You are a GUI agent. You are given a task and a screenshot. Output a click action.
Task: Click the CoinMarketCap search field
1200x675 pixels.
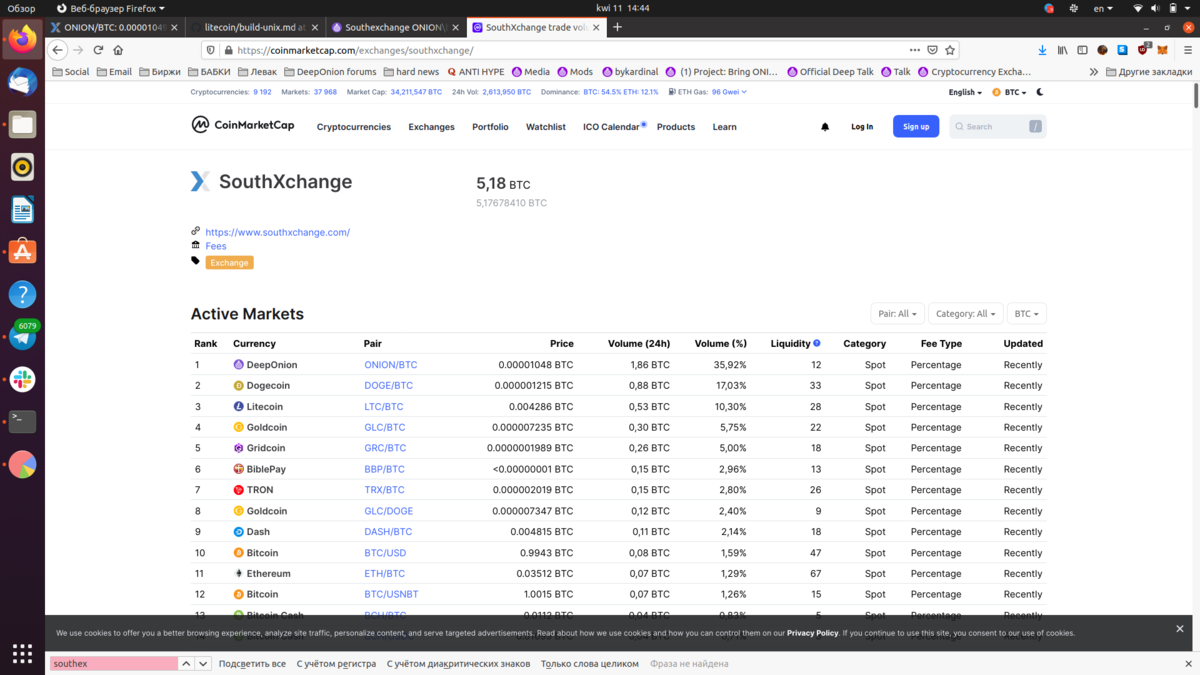point(997,127)
